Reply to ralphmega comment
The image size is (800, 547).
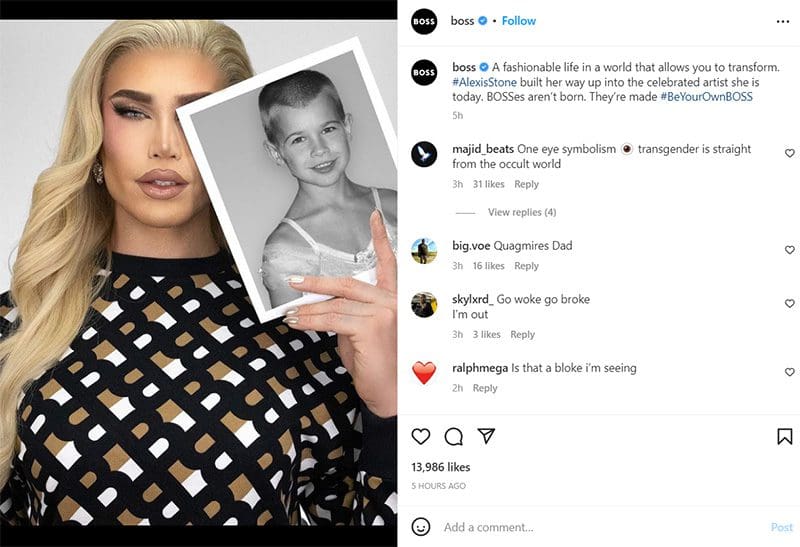pyautogui.click(x=485, y=388)
